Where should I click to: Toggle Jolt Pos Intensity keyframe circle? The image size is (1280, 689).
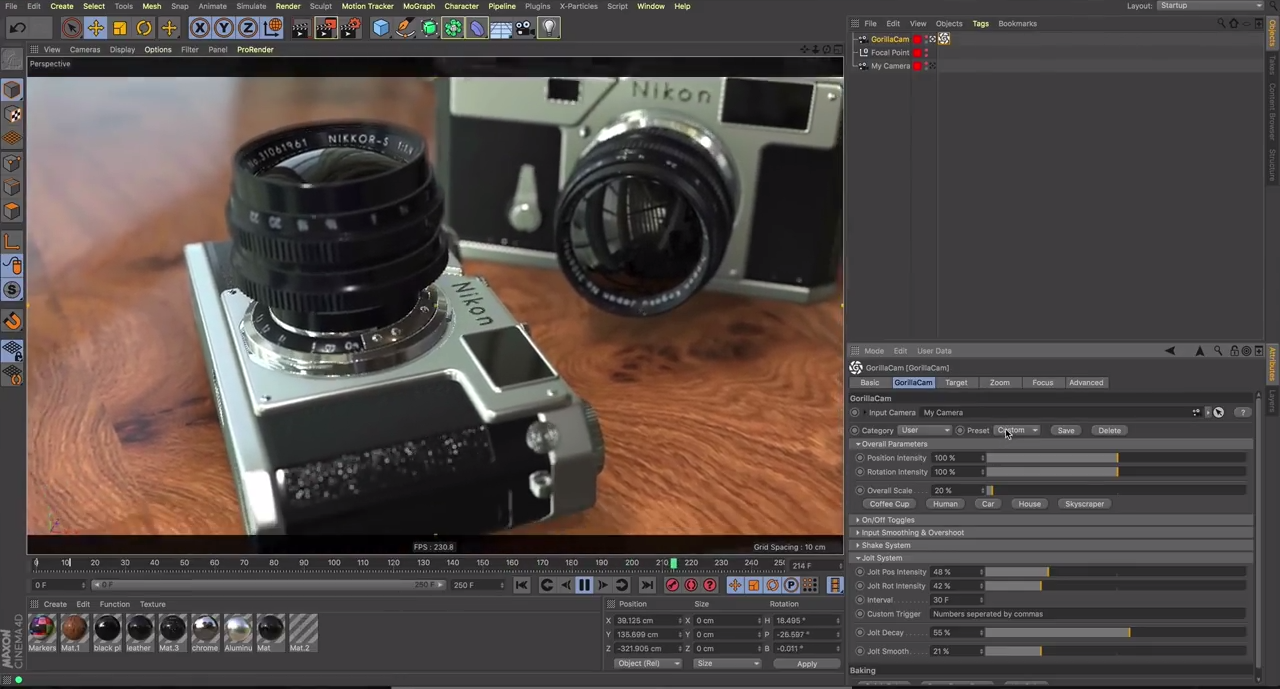859,572
